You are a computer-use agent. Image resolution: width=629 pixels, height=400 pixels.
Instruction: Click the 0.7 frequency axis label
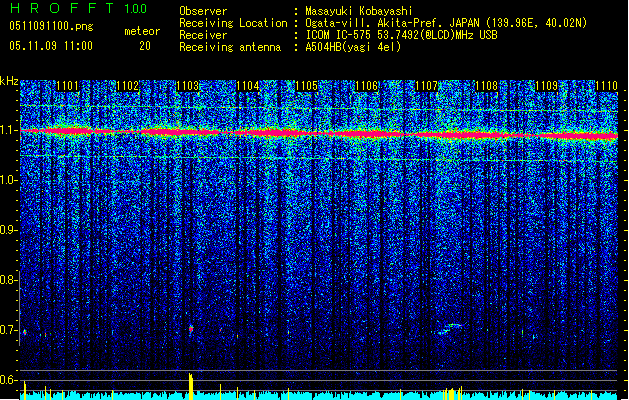click(8, 330)
